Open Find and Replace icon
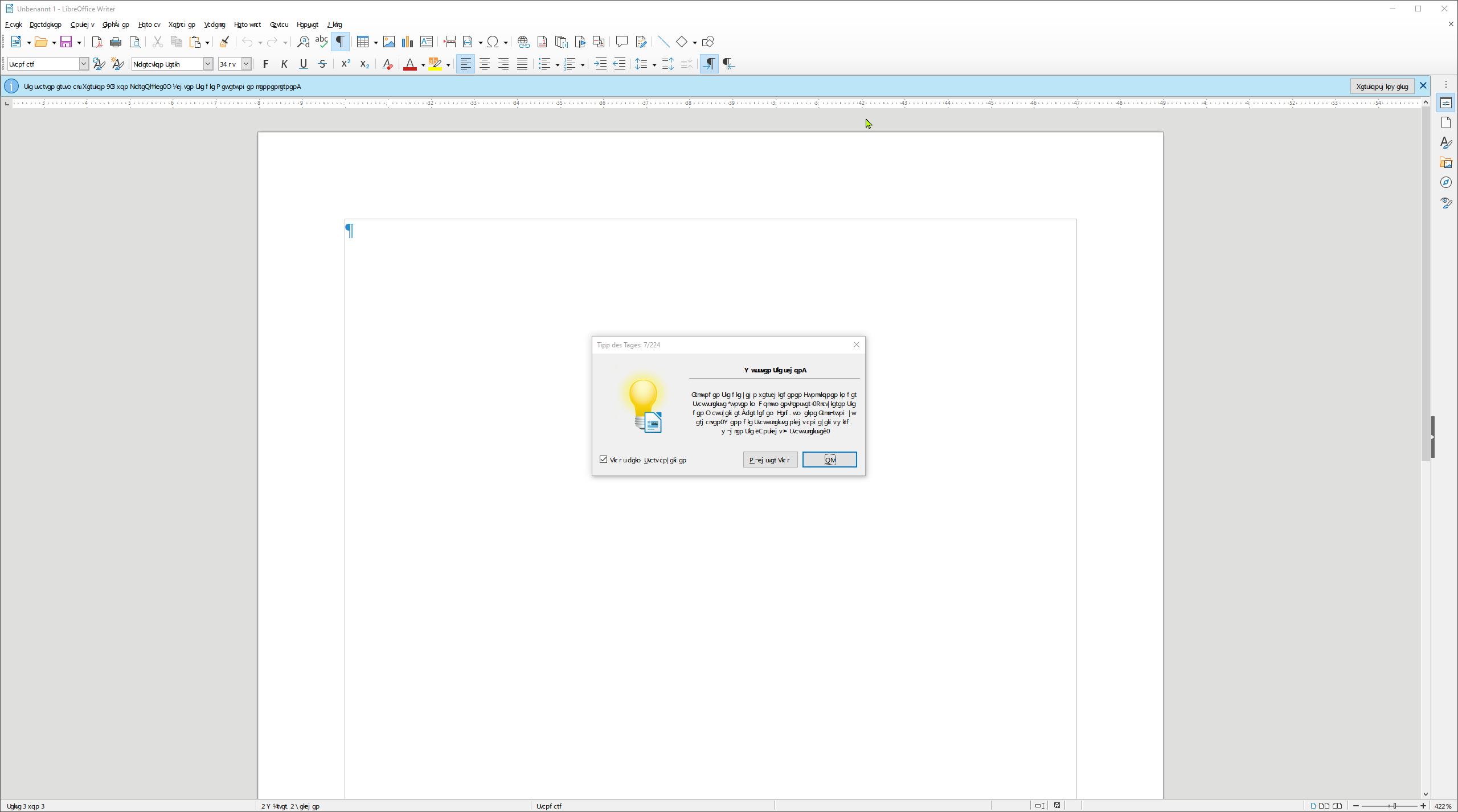 pos(303,42)
